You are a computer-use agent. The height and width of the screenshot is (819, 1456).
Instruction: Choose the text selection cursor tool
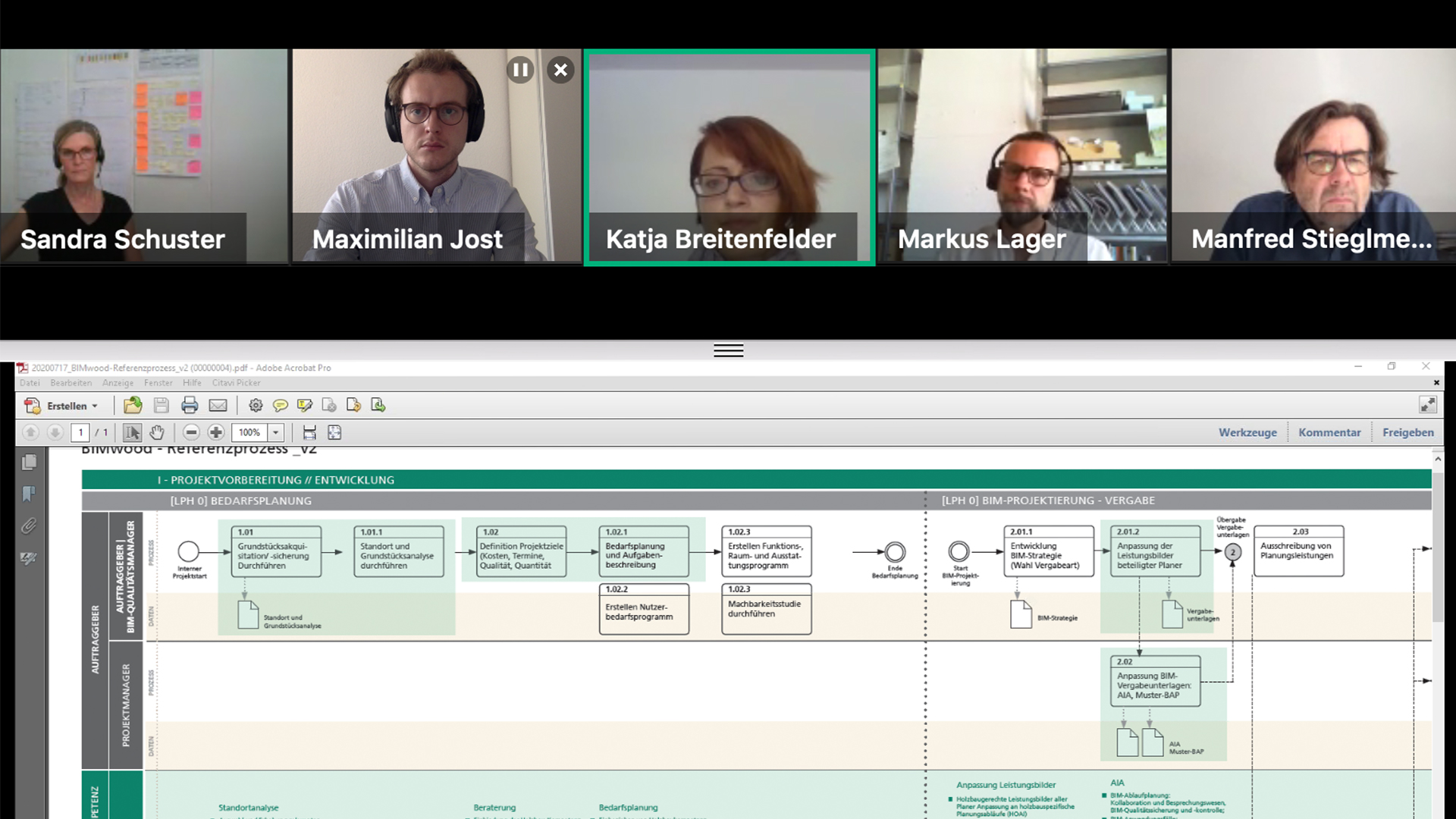(x=132, y=432)
